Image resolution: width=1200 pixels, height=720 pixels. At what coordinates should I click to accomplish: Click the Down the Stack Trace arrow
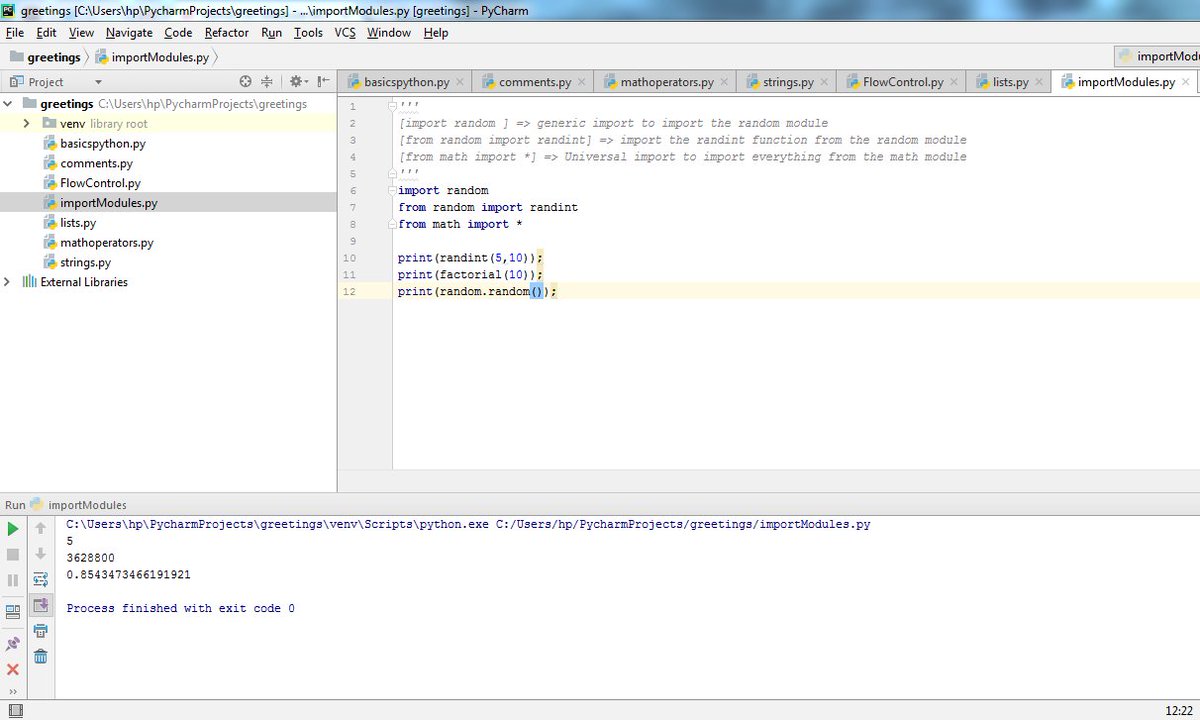coord(40,554)
